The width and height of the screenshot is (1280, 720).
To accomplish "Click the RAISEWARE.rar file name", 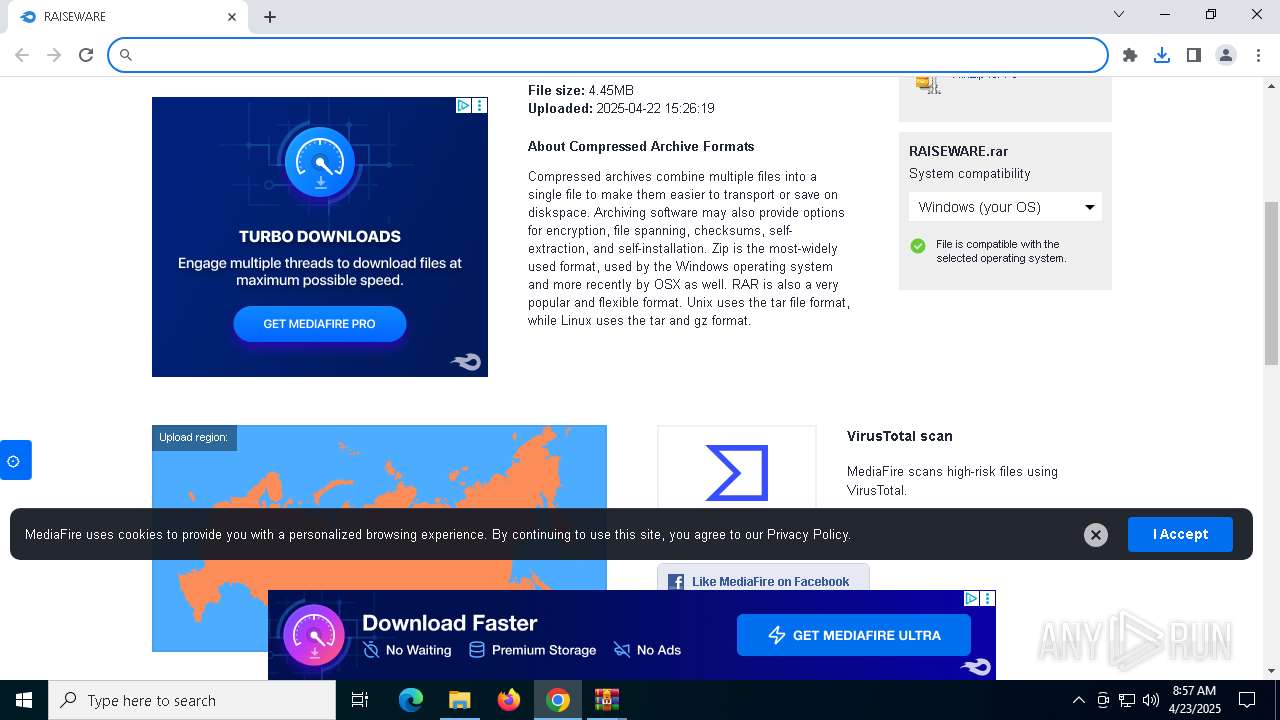I will coord(958,151).
